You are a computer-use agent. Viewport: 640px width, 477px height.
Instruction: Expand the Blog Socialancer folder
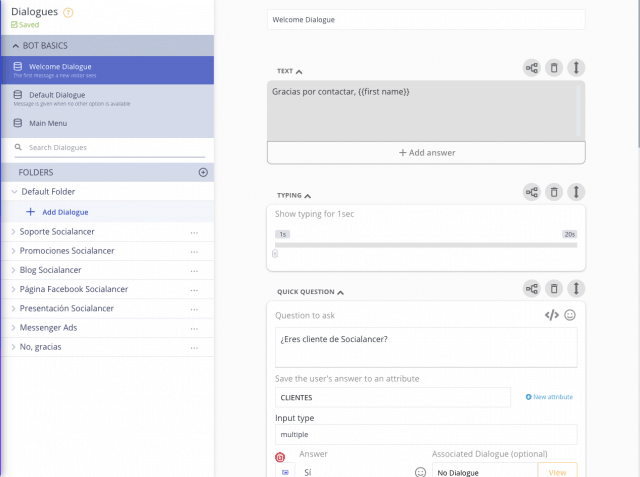13,270
